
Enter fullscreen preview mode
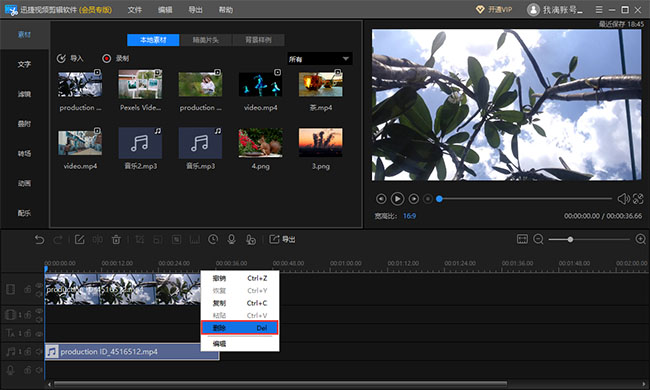point(638,199)
